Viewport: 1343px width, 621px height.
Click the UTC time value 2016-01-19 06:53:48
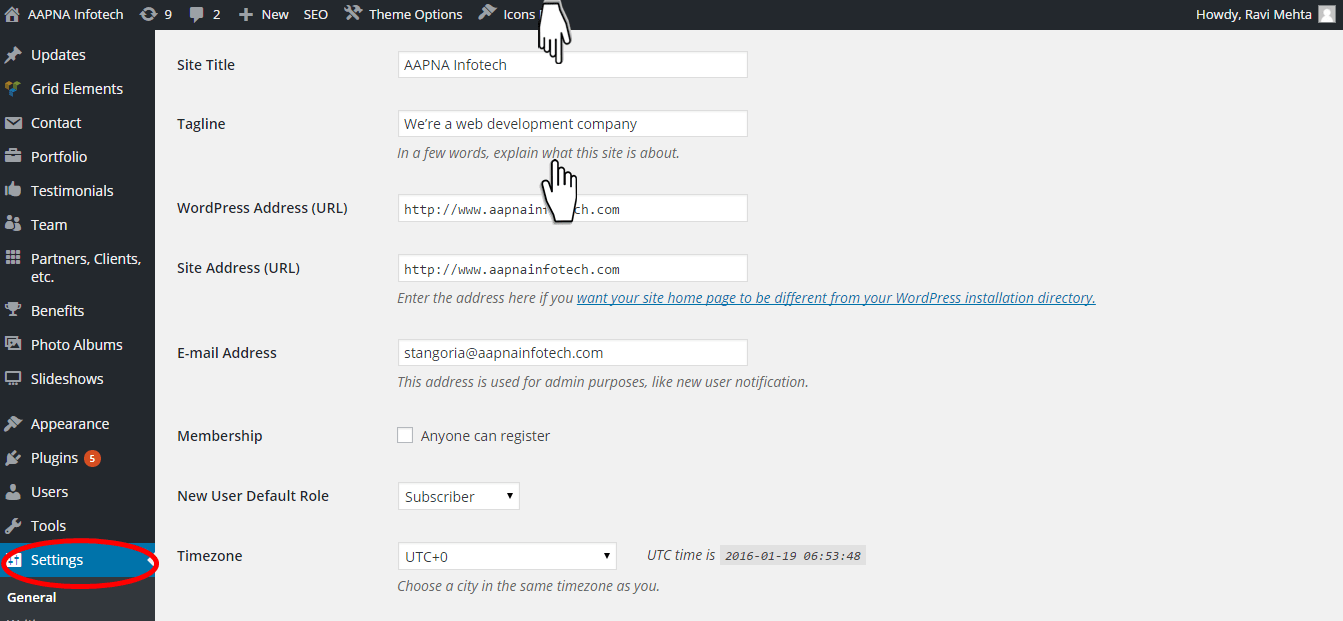pos(793,556)
